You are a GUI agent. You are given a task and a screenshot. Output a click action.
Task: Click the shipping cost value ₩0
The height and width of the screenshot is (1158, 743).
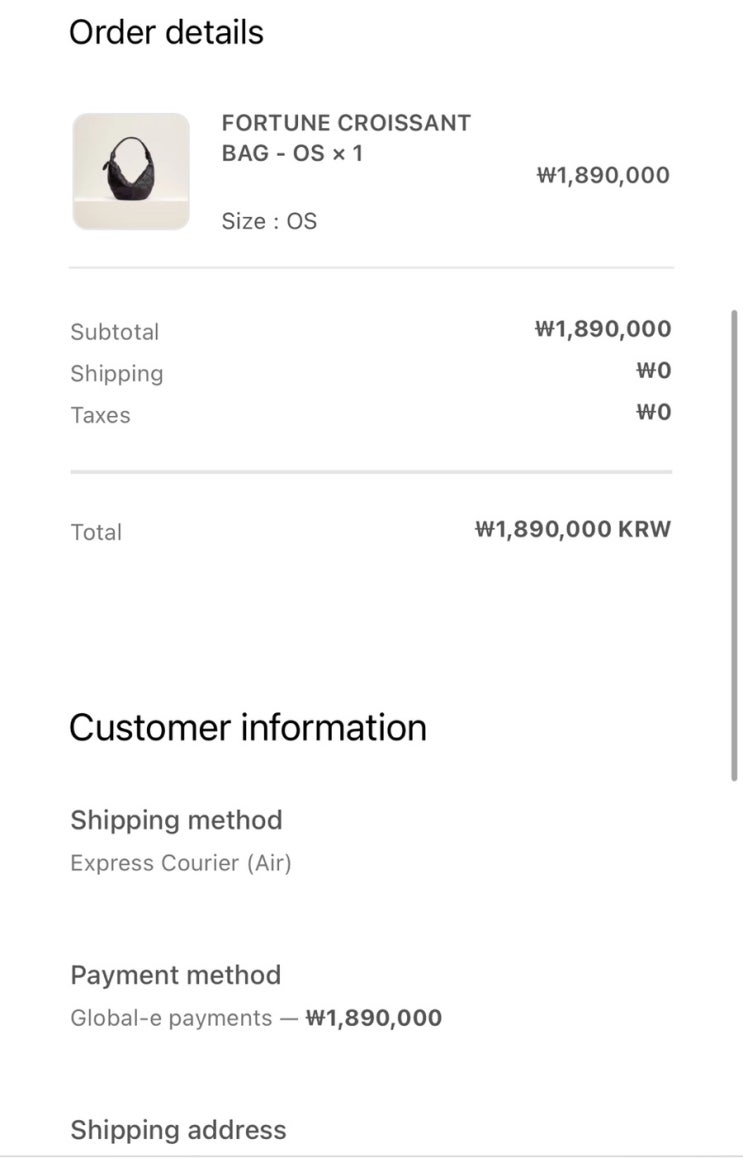coord(654,371)
